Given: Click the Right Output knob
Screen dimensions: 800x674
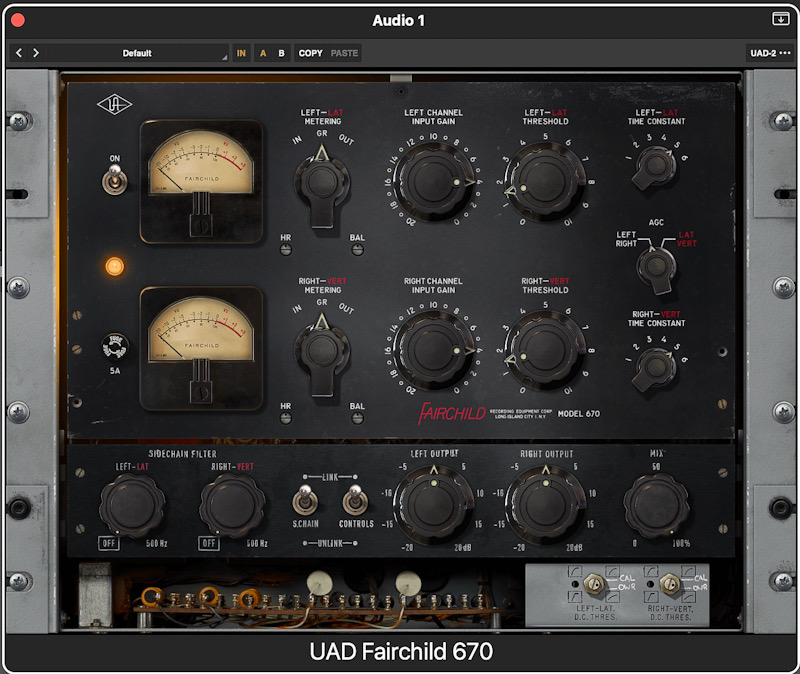Looking at the screenshot, I should (545, 505).
